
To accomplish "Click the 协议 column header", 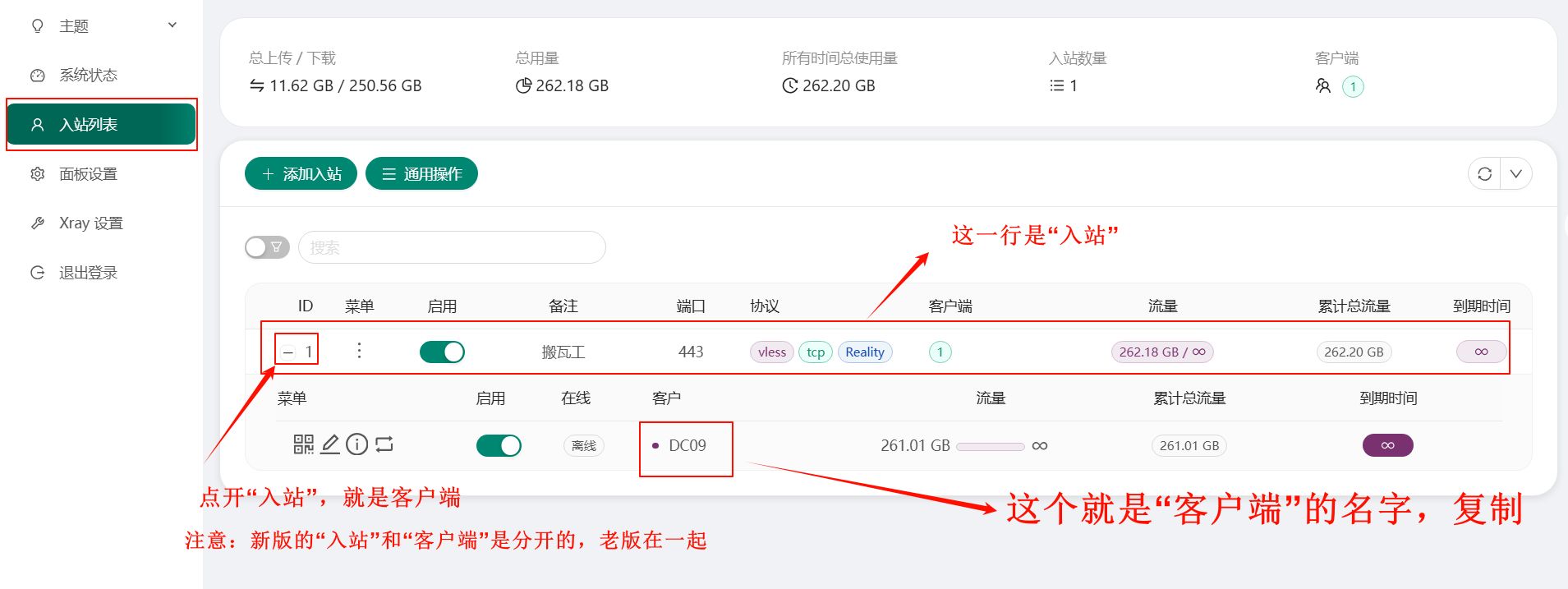I will (765, 306).
